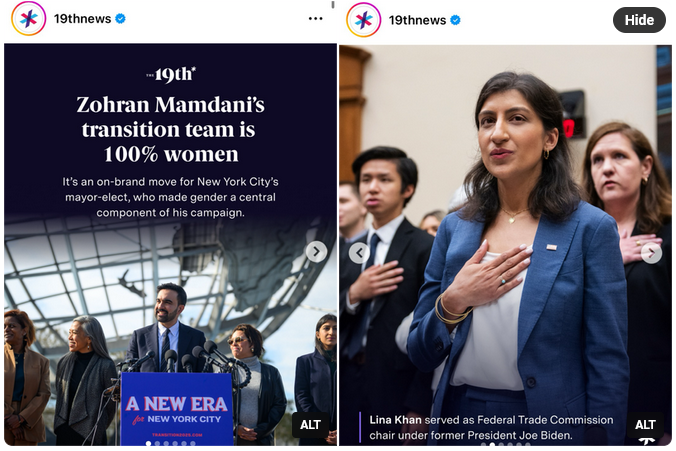
Task: Advance the Lina Khan photo with the next arrow
Action: point(651,253)
